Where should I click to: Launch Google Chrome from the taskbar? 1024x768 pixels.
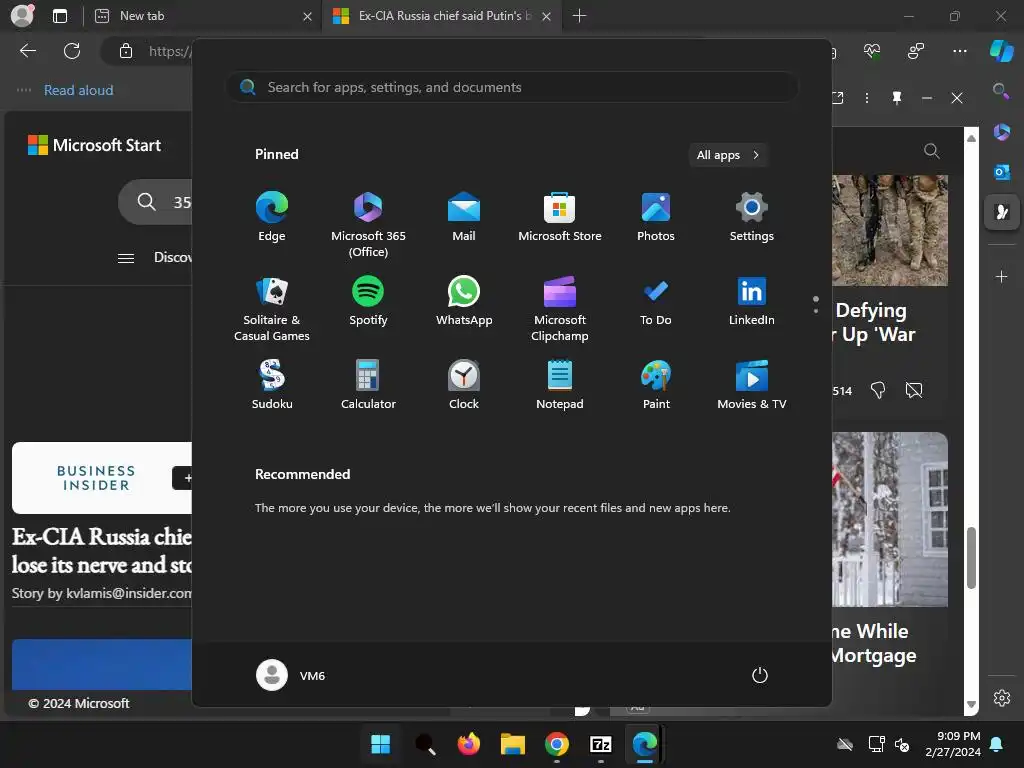tap(556, 744)
